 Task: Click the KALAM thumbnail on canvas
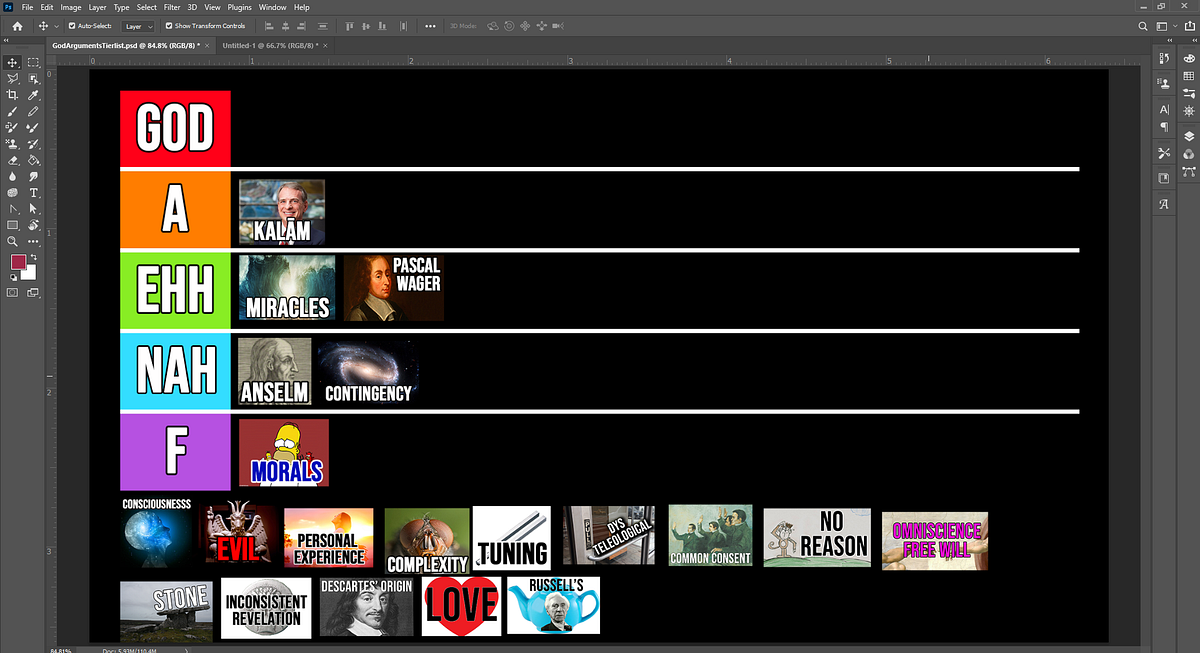click(282, 212)
